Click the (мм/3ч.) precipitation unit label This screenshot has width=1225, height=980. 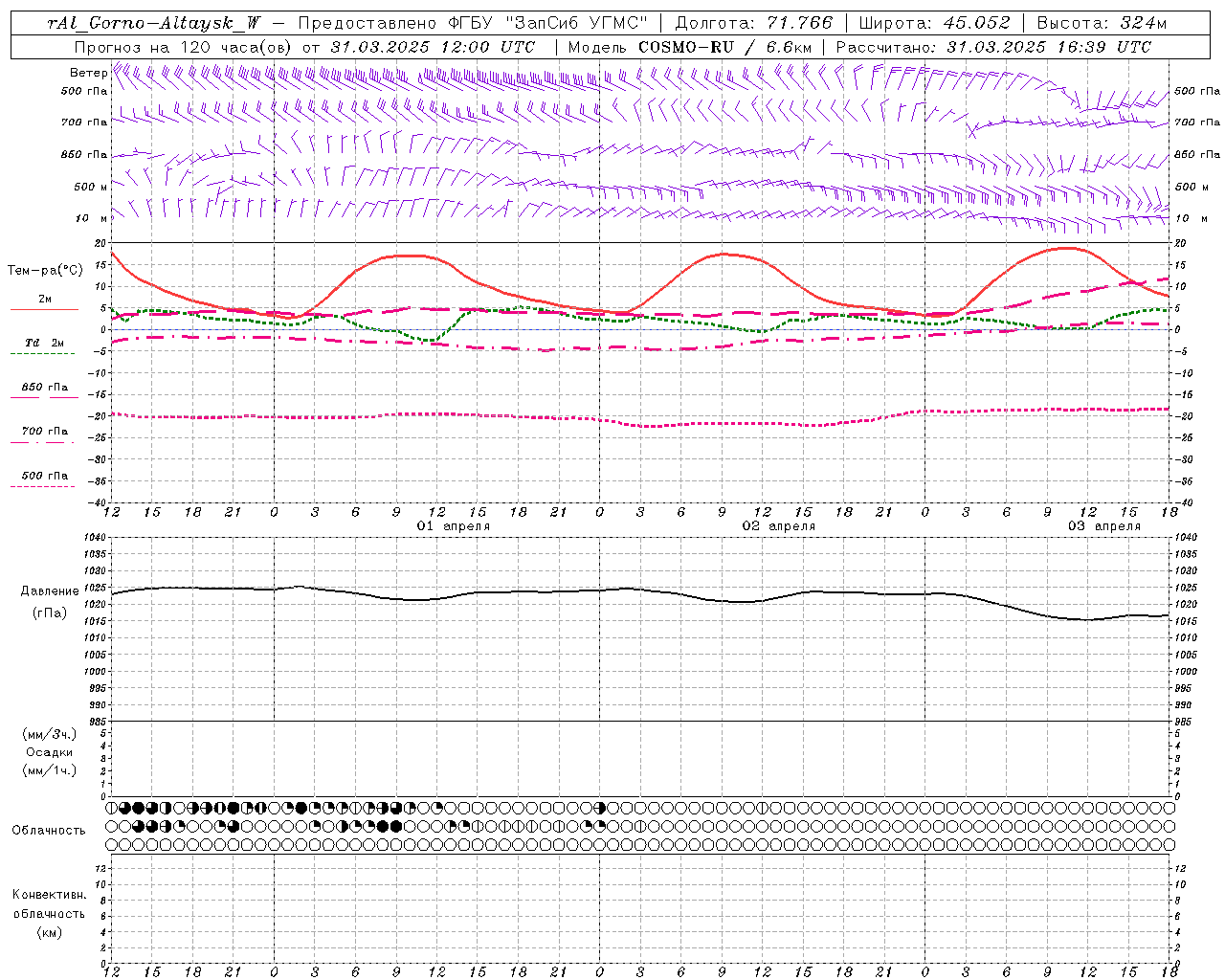[x=49, y=734]
